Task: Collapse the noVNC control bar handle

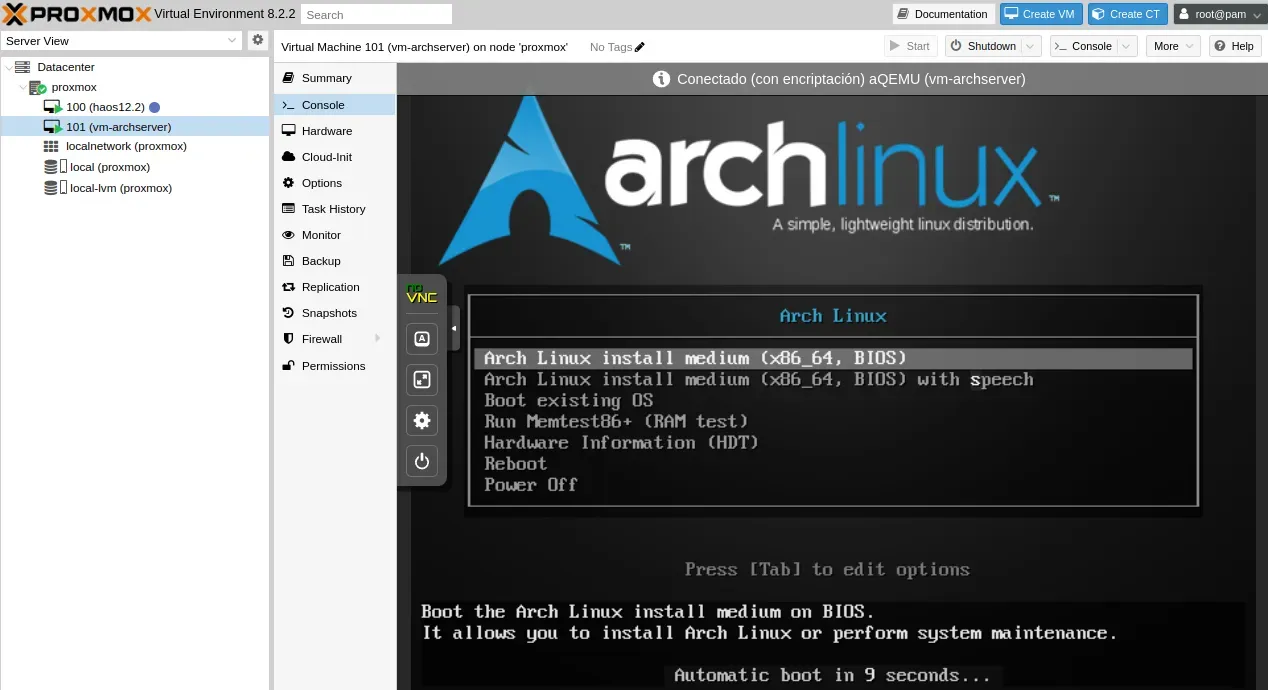Action: (x=454, y=328)
